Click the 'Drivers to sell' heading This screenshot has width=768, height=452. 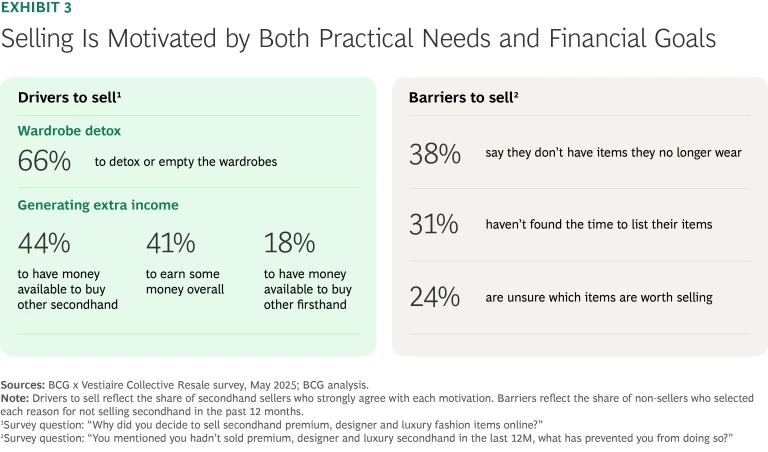pyautogui.click(x=69, y=97)
